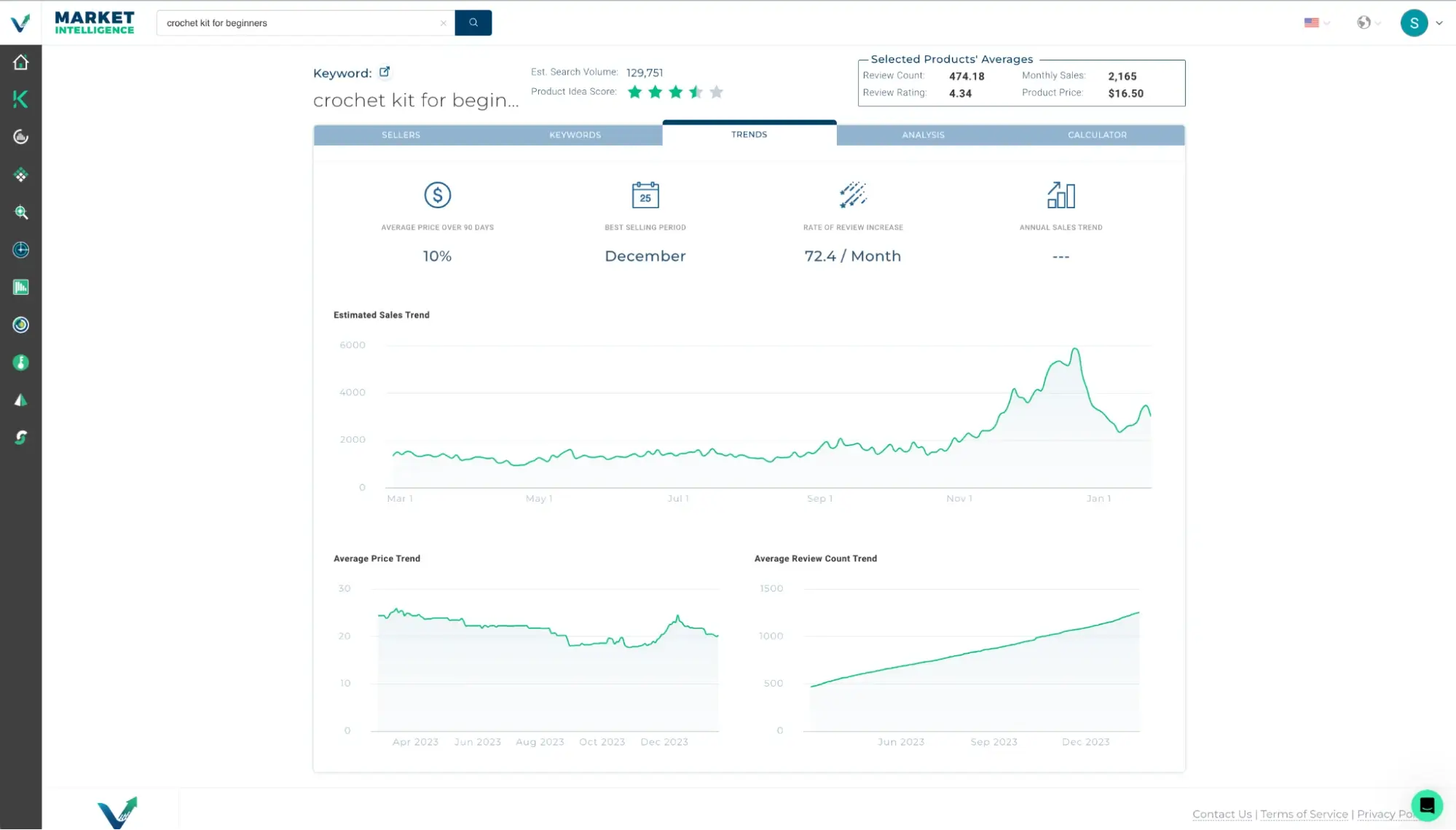Open the blue circular radar icon in sidebar
Viewport: 1456px width, 830px height.
click(x=20, y=325)
